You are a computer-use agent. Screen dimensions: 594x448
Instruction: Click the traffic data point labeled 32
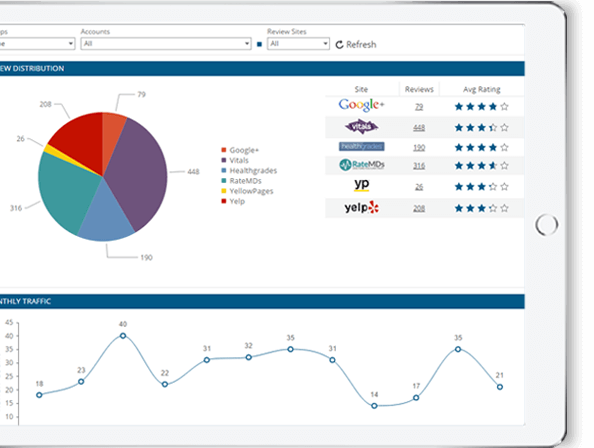coord(249,357)
